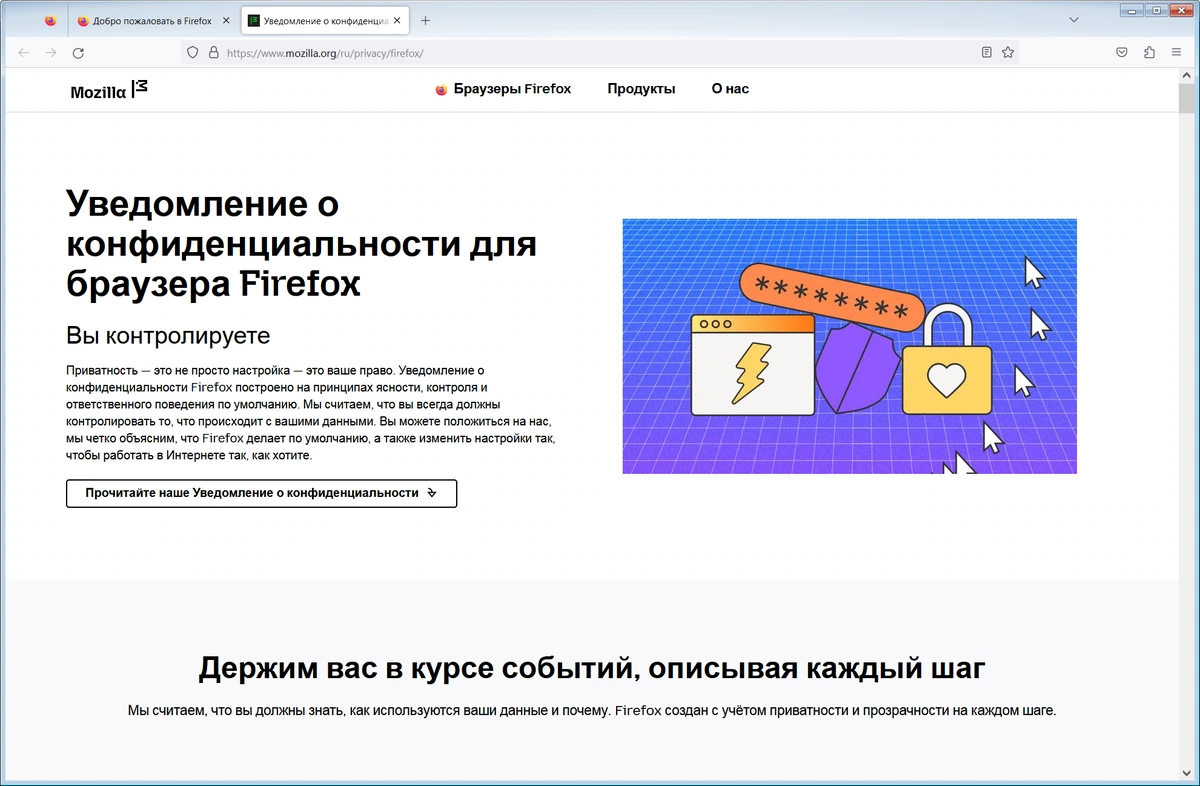
Task: Switch to 'Добро пожаловать в Firefox' tab
Action: [154, 20]
